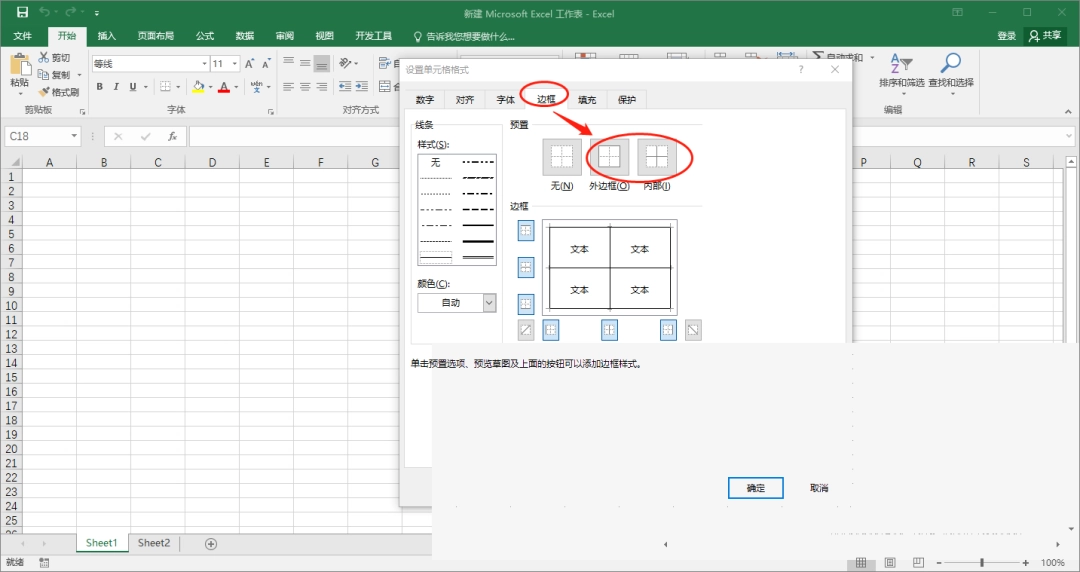Click the red font color A

[224, 87]
